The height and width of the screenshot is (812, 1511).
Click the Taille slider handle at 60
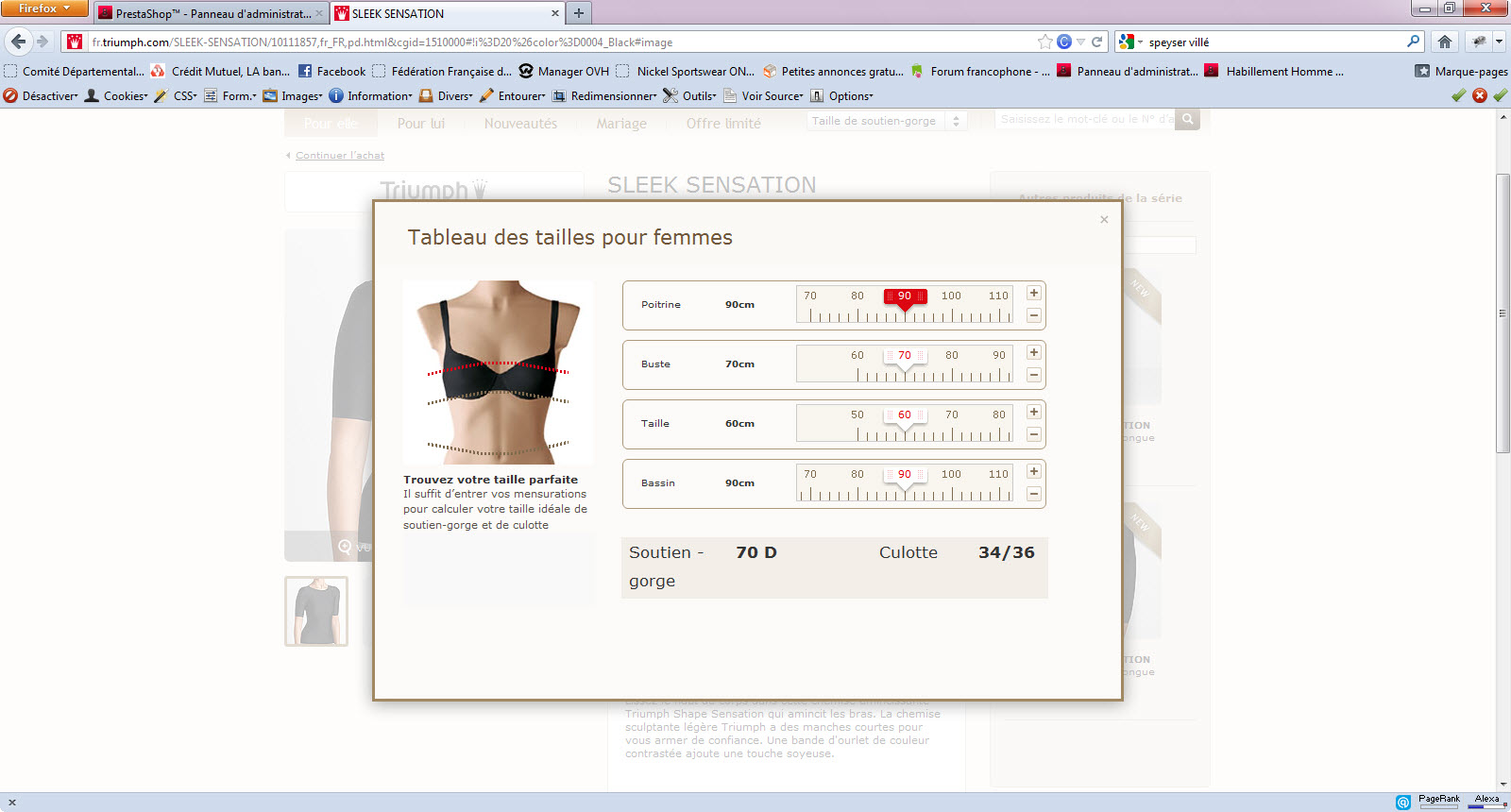click(x=905, y=417)
